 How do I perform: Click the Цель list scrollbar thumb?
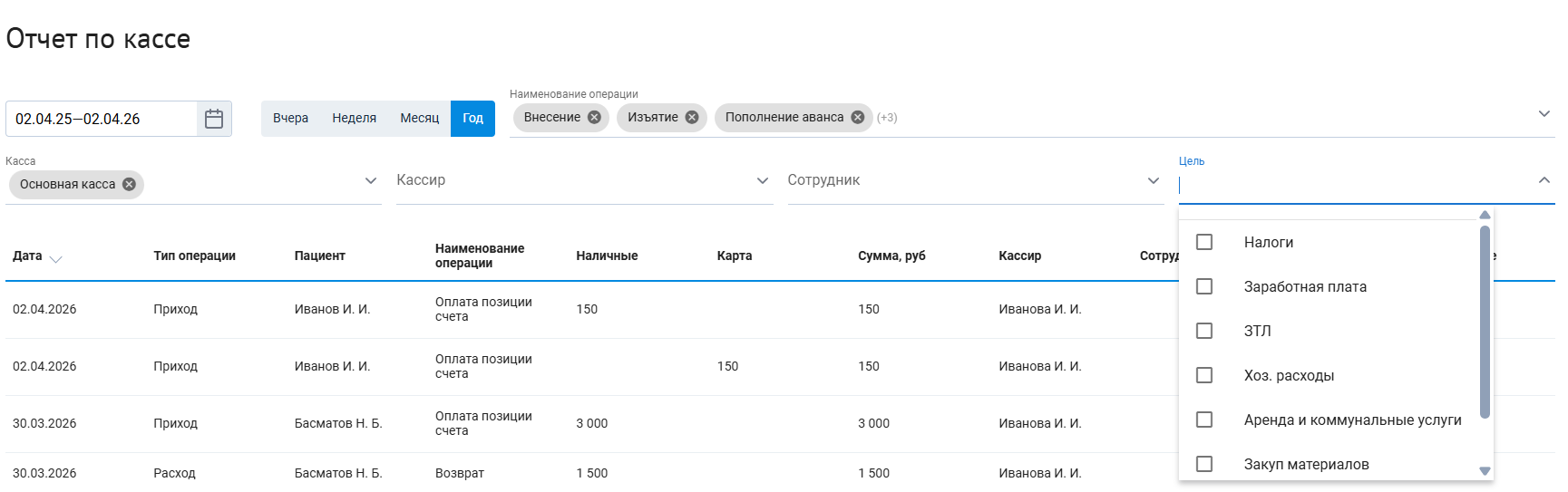1485,322
